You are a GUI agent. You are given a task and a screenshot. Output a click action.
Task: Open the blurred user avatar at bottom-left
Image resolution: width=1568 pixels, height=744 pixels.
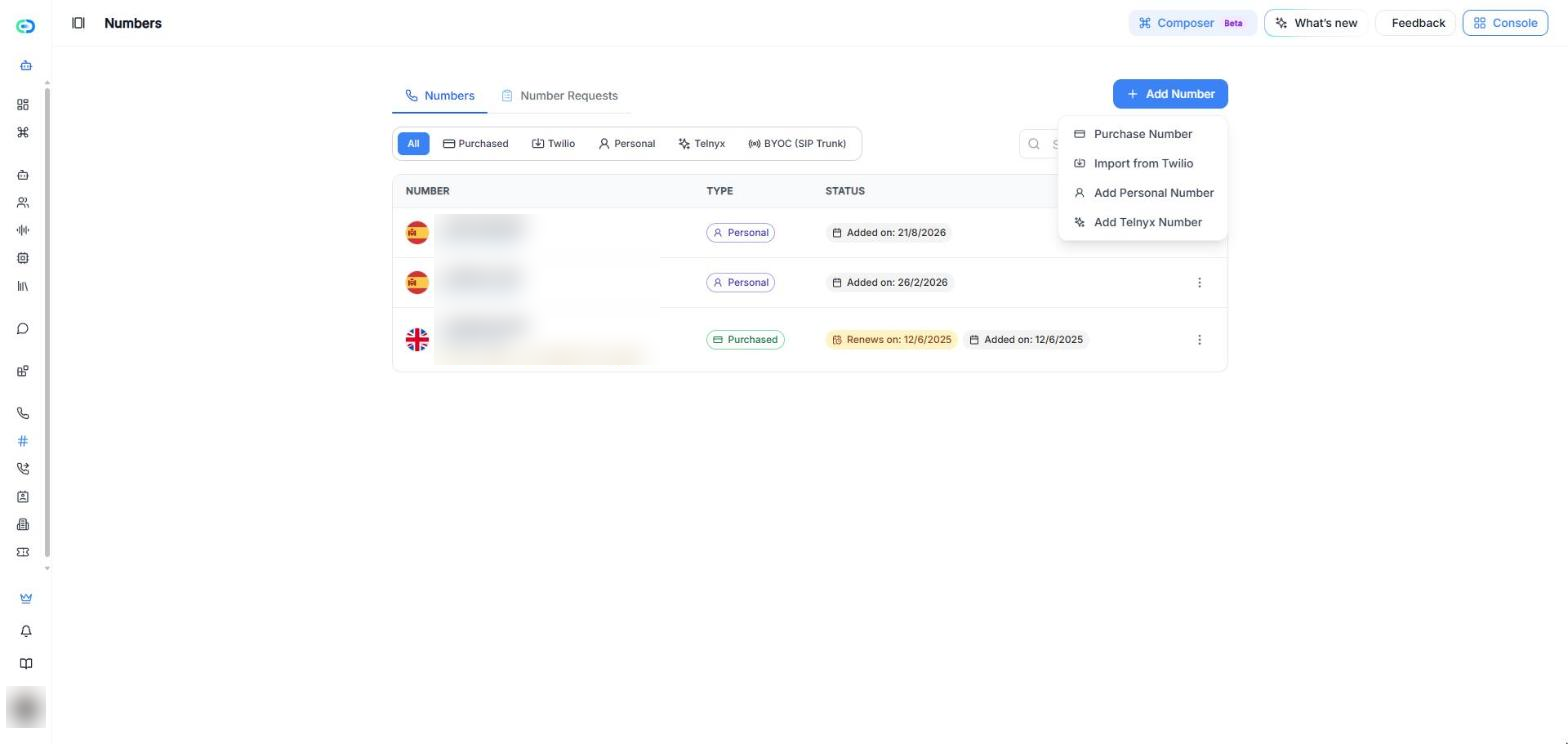26,708
